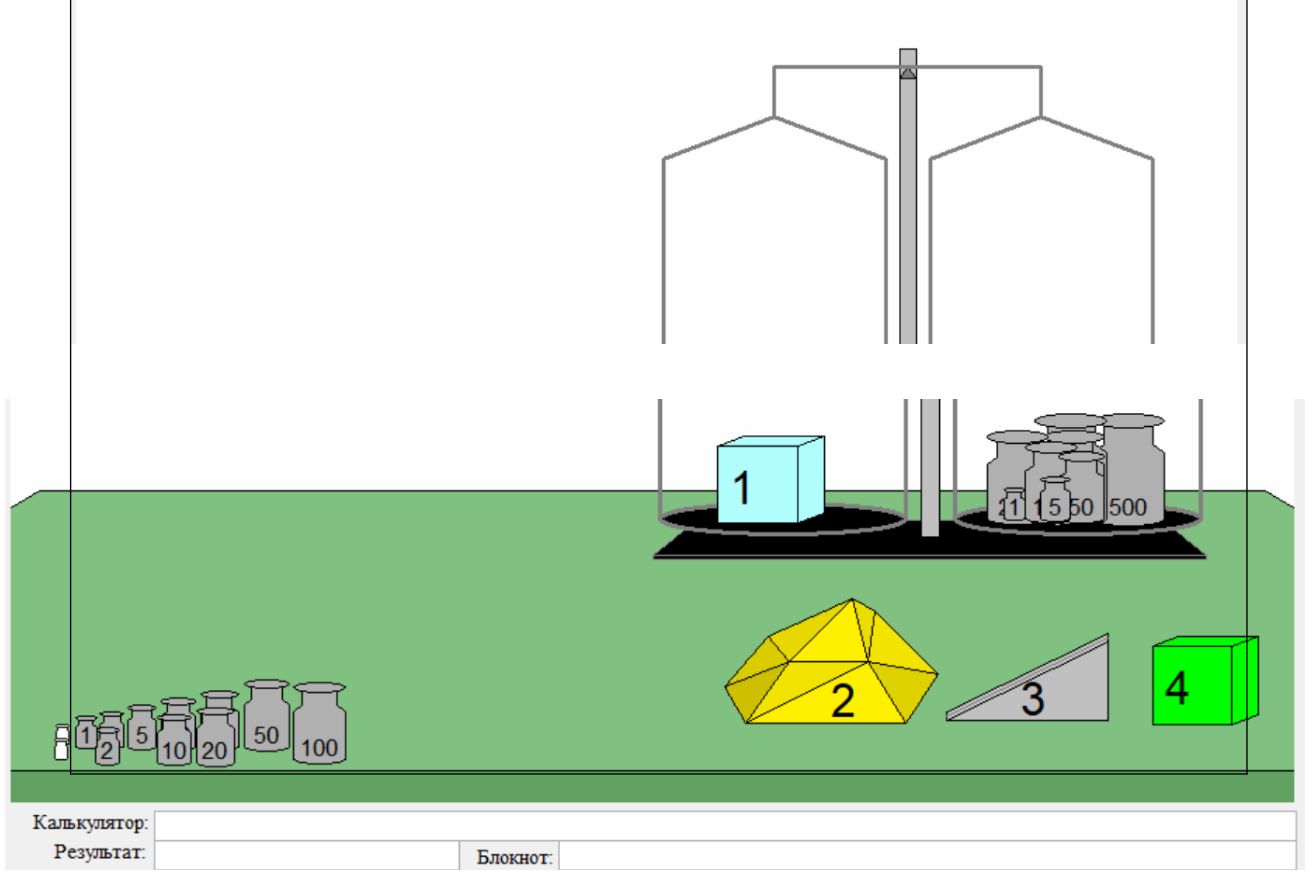Focus the Результат input field
The width and height of the screenshot is (1312, 873).
306,856
